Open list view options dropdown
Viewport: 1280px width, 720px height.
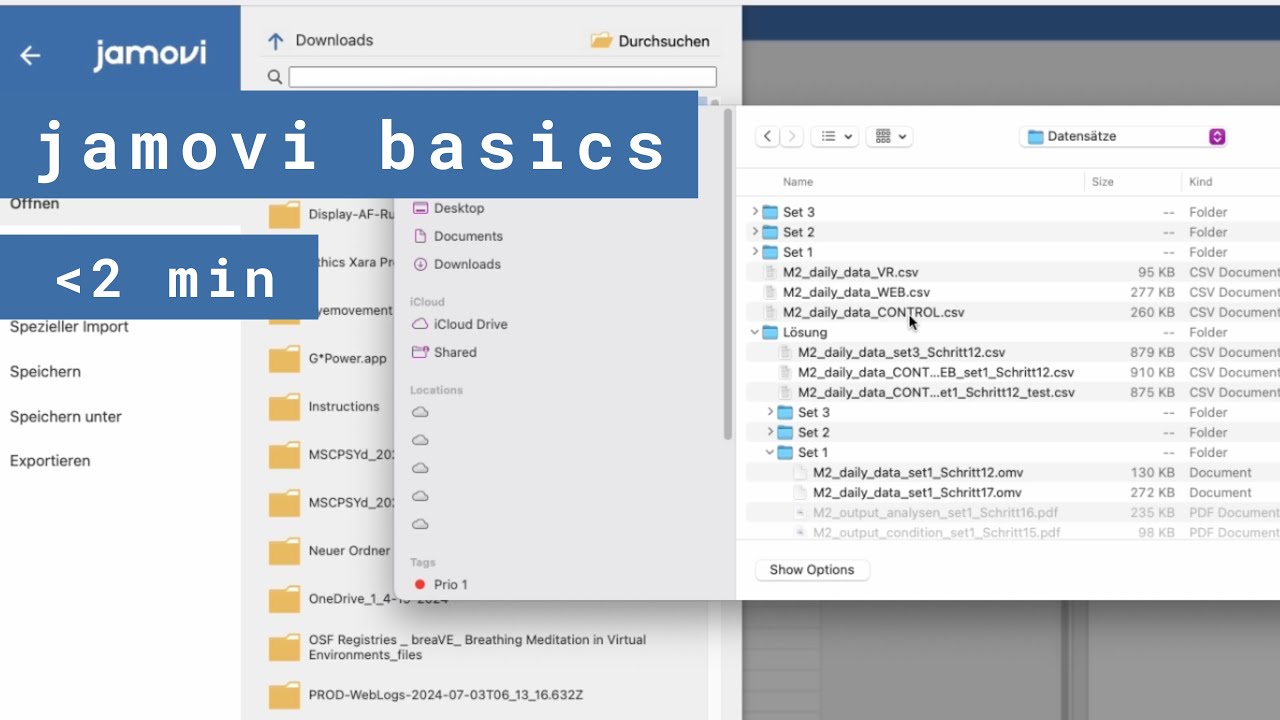pos(835,137)
